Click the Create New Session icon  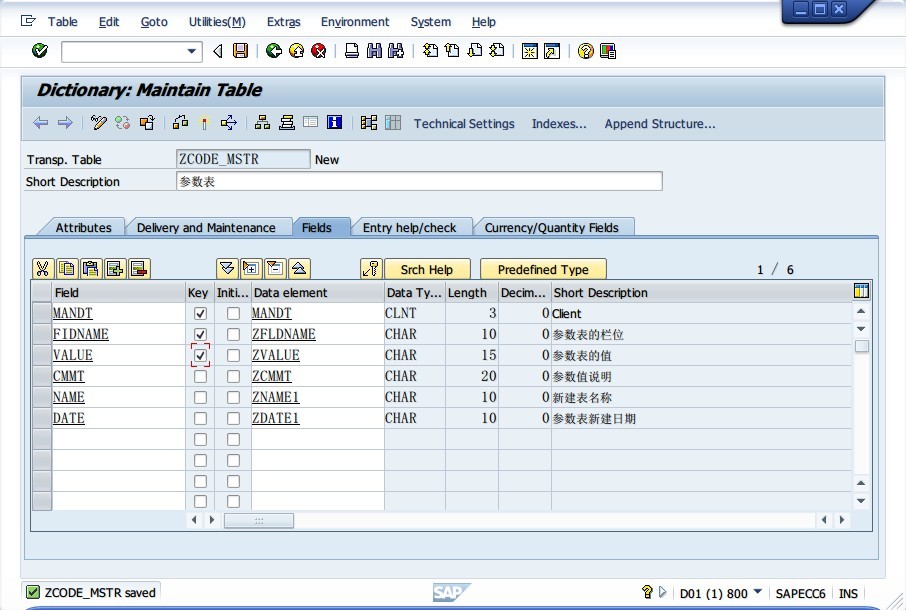point(529,51)
